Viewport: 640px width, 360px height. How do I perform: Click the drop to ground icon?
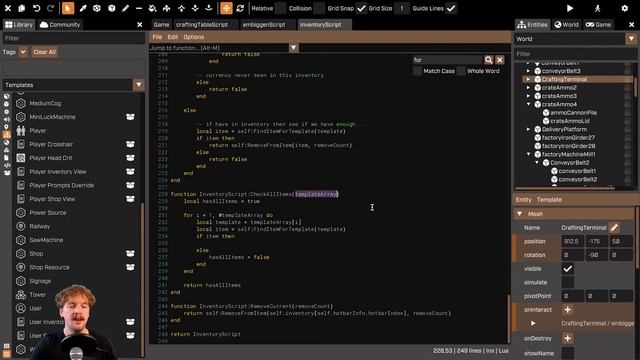pyautogui.click(x=209, y=8)
